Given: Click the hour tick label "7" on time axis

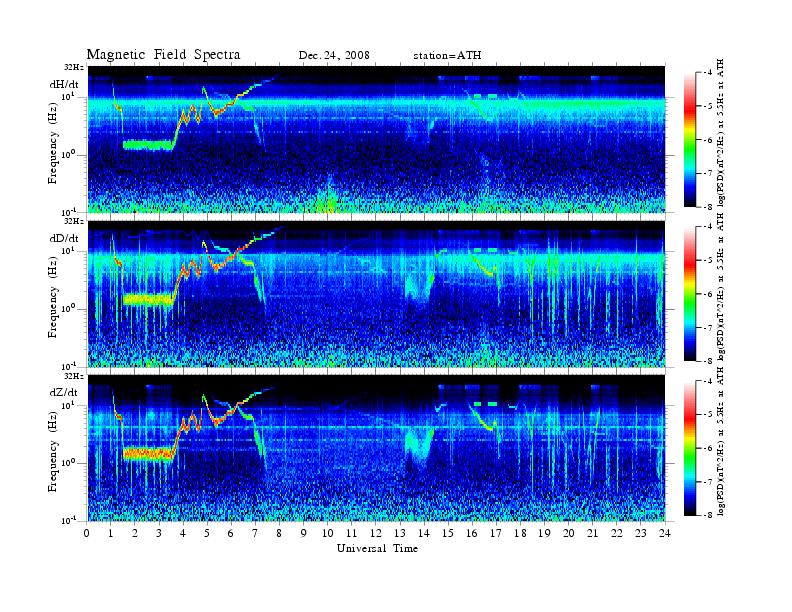Looking at the screenshot, I should pyautogui.click(x=256, y=533).
